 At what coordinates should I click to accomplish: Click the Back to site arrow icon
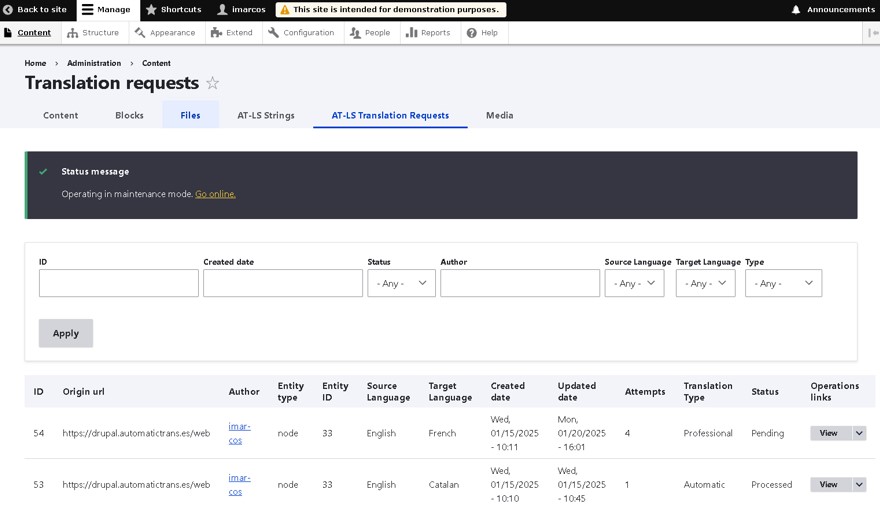(x=8, y=10)
